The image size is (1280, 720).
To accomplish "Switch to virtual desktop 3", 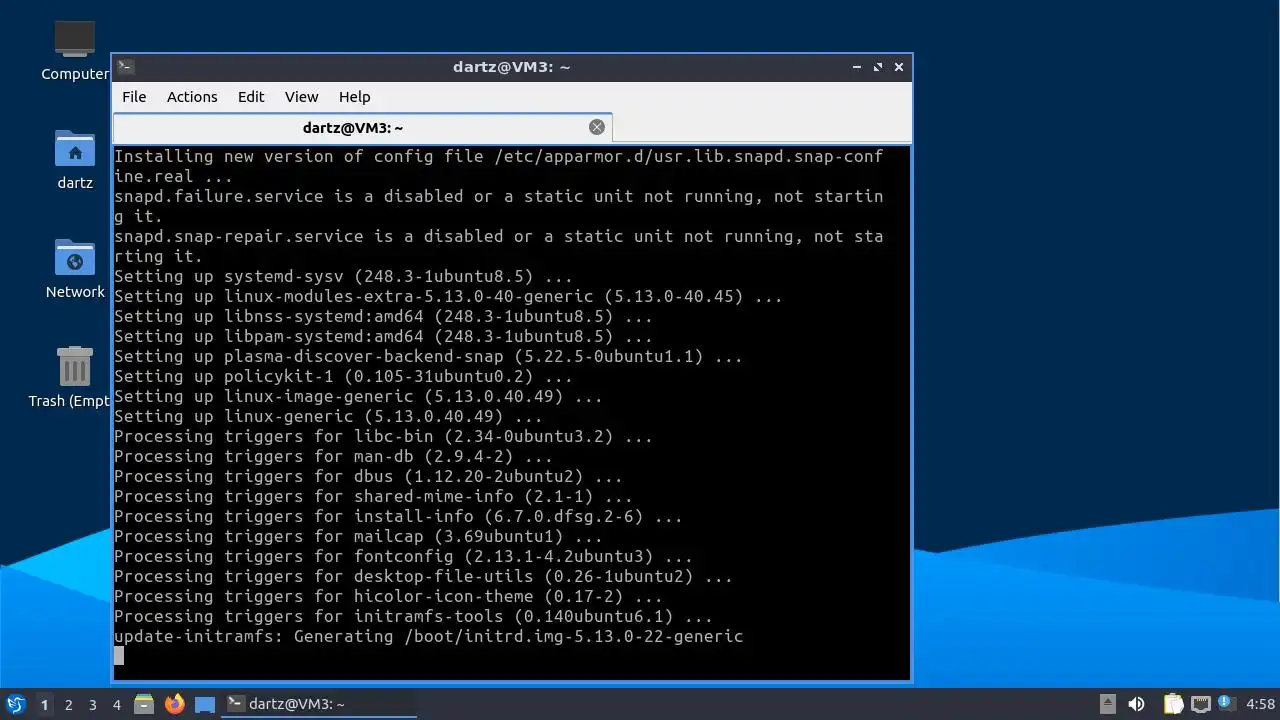I will click(92, 704).
